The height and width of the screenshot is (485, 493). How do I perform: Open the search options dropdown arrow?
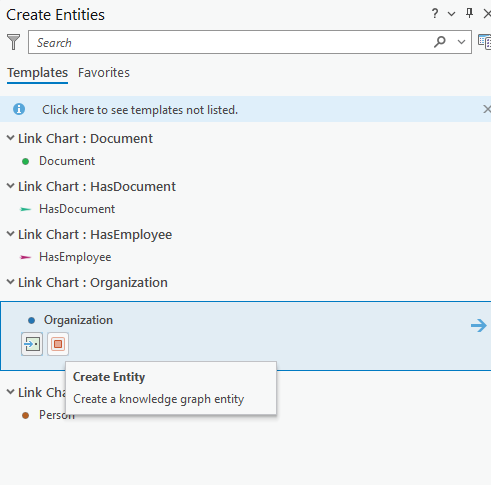[461, 42]
